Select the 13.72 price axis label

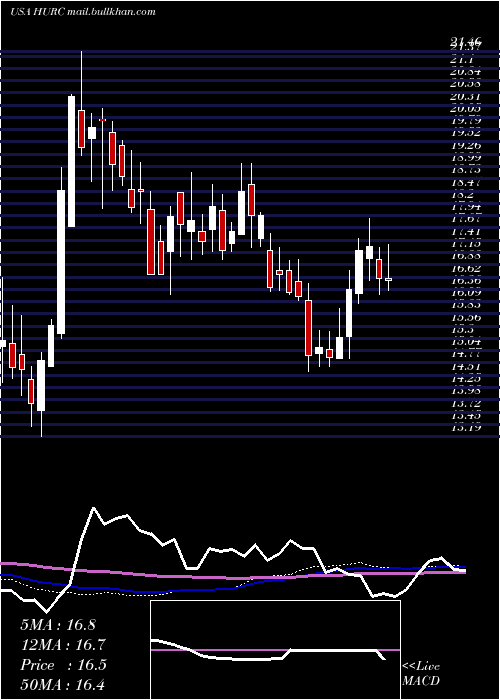(x=466, y=404)
